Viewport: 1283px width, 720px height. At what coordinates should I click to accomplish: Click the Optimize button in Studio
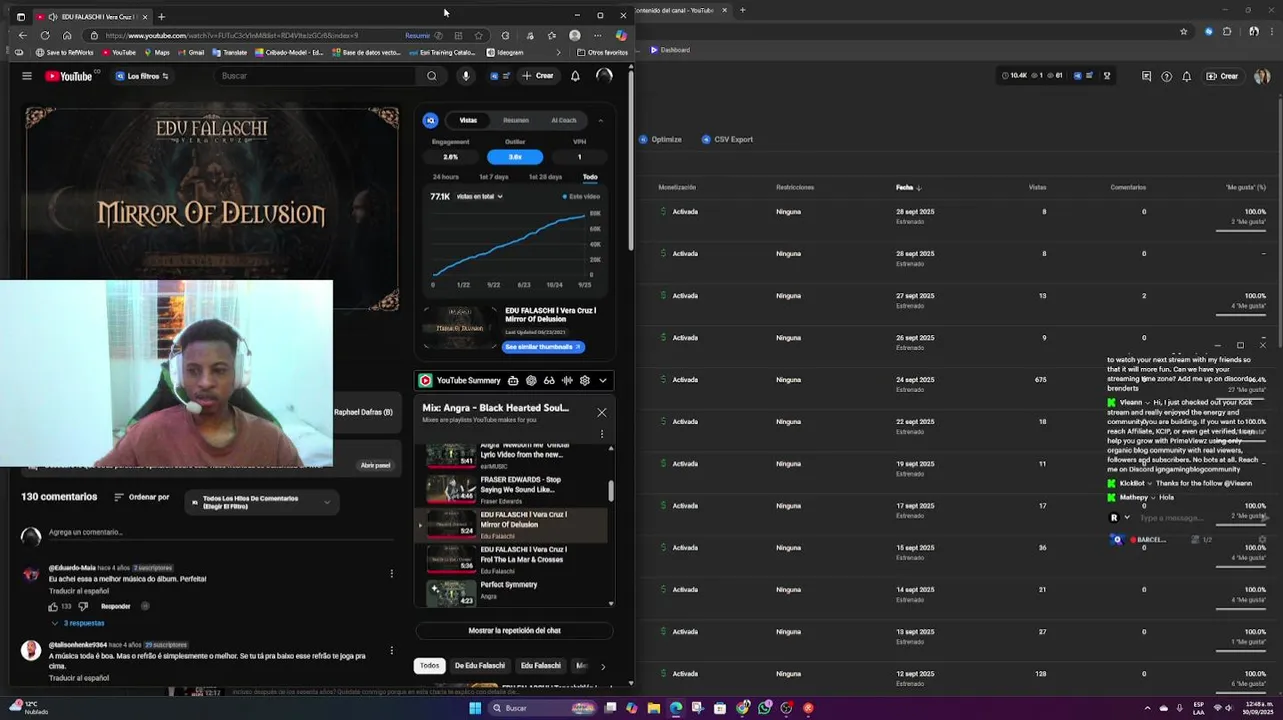click(x=660, y=140)
